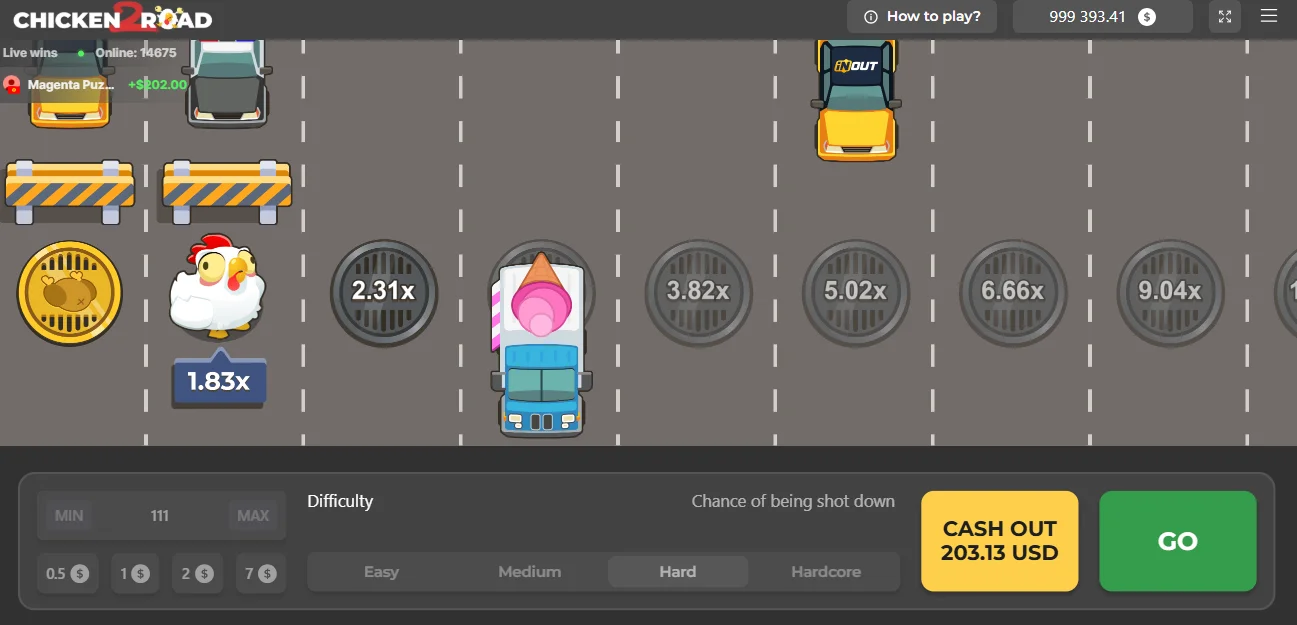Set bet to MIN
Screen dimensions: 1297x625
69,516
